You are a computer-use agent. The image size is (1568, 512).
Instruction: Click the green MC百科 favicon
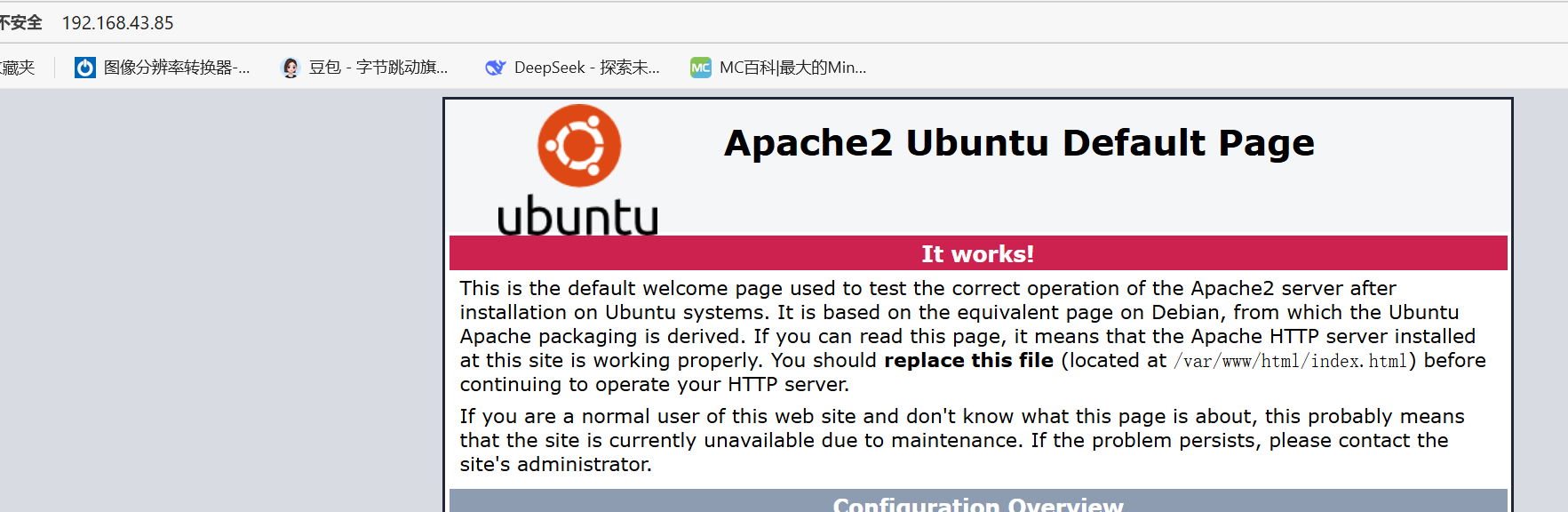[701, 68]
